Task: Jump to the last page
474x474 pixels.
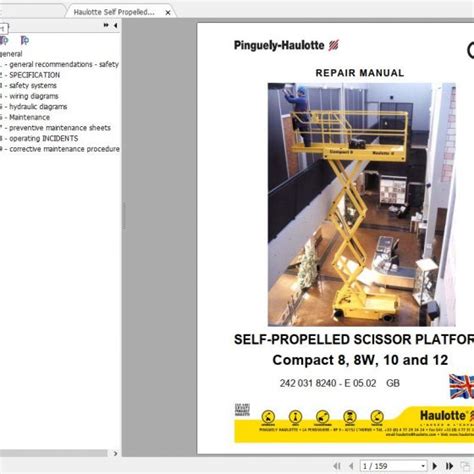Action: [449, 466]
